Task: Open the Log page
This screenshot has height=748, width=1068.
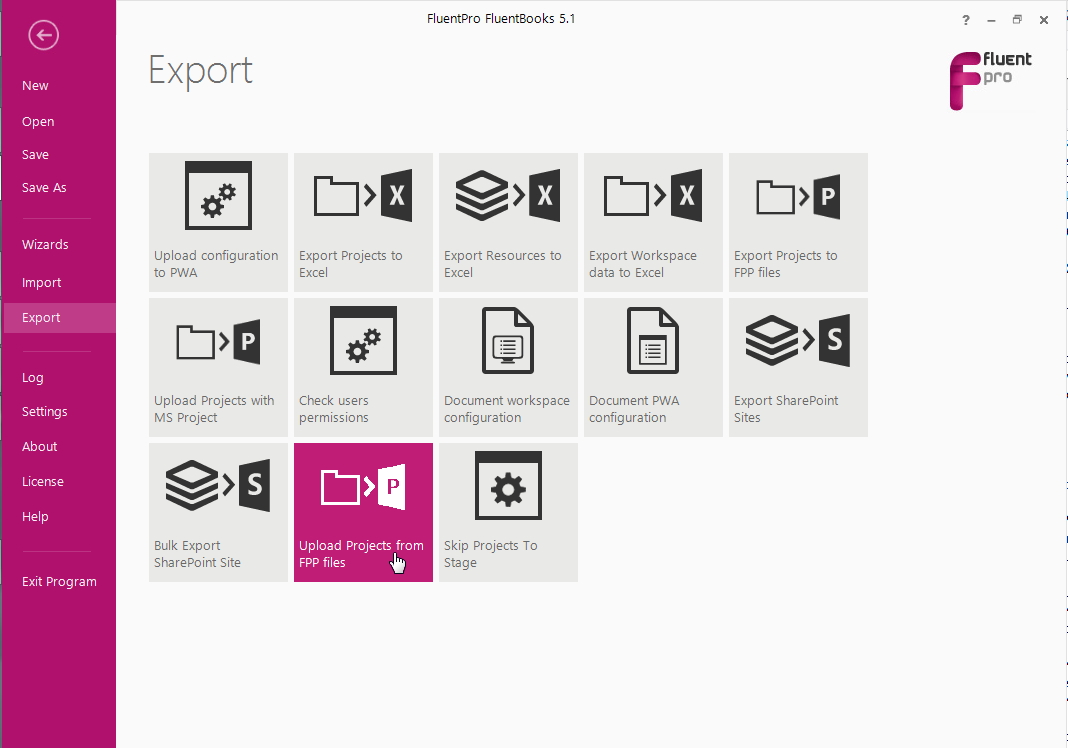Action: click(x=33, y=377)
